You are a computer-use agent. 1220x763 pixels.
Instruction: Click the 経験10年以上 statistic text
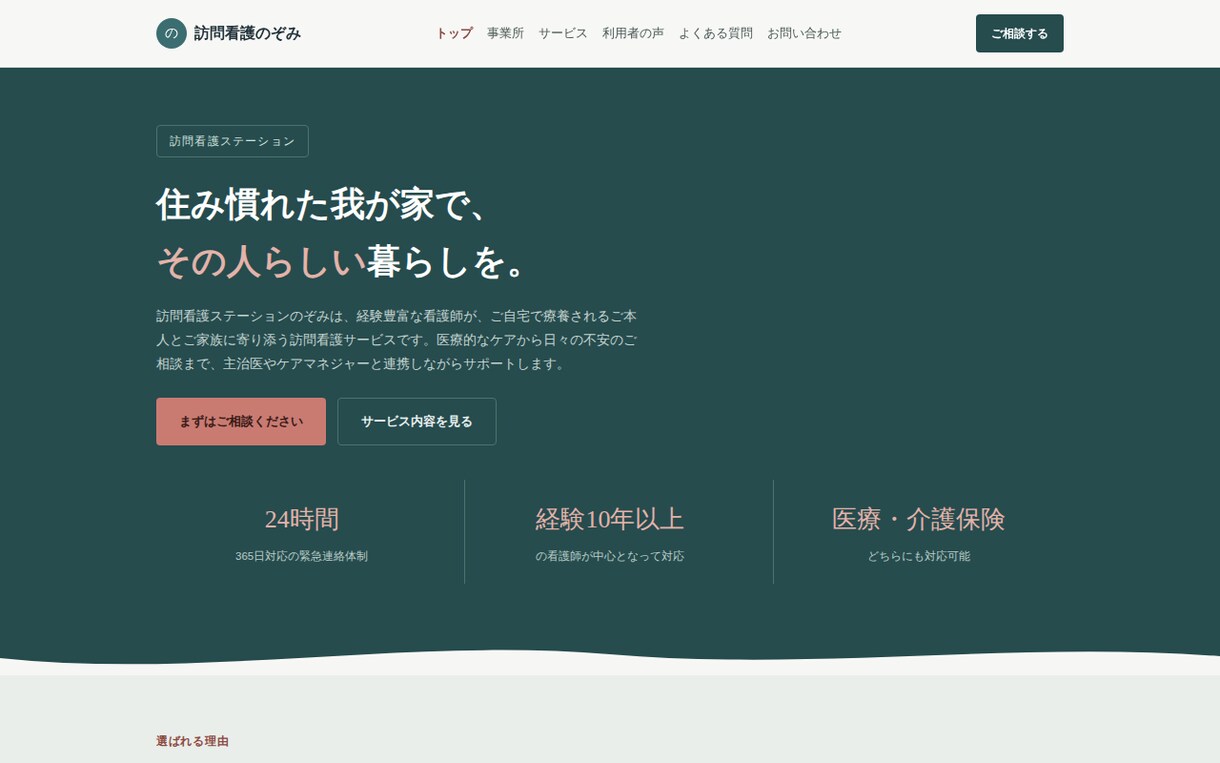pyautogui.click(x=610, y=519)
